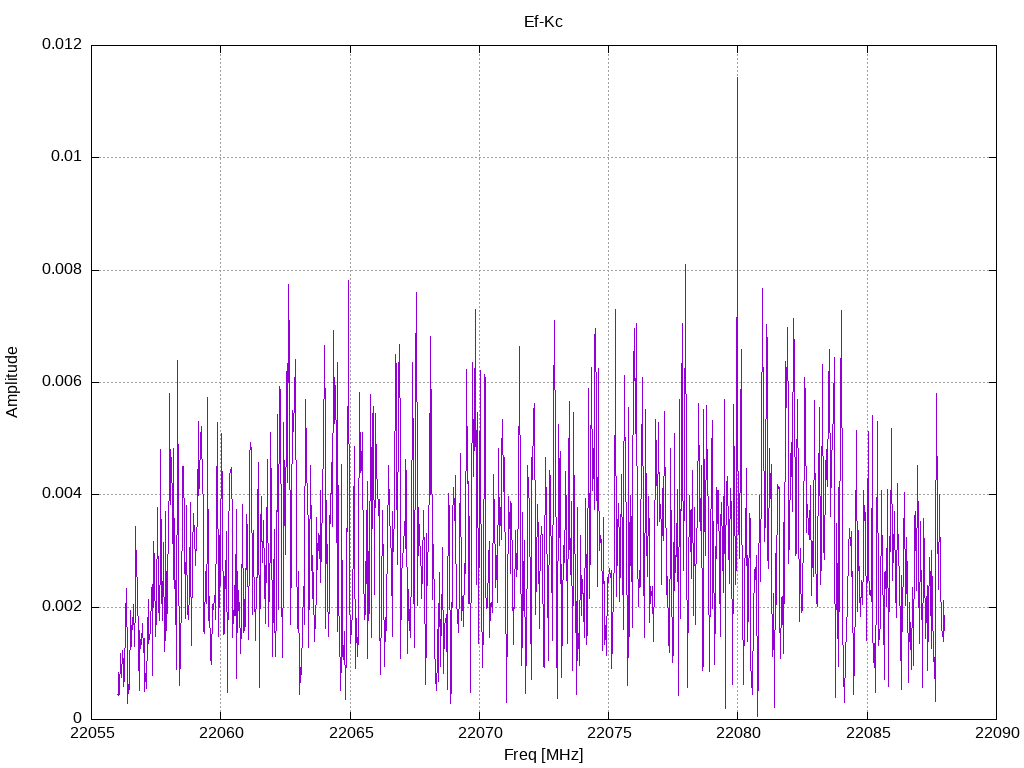Click x-axis tick label 22085
The image size is (1024, 768).
[x=867, y=733]
